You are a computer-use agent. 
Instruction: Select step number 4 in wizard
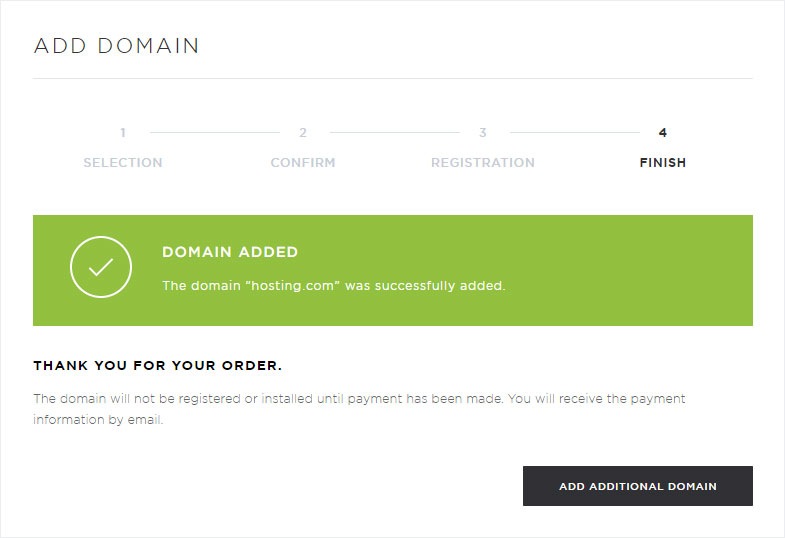(x=663, y=133)
